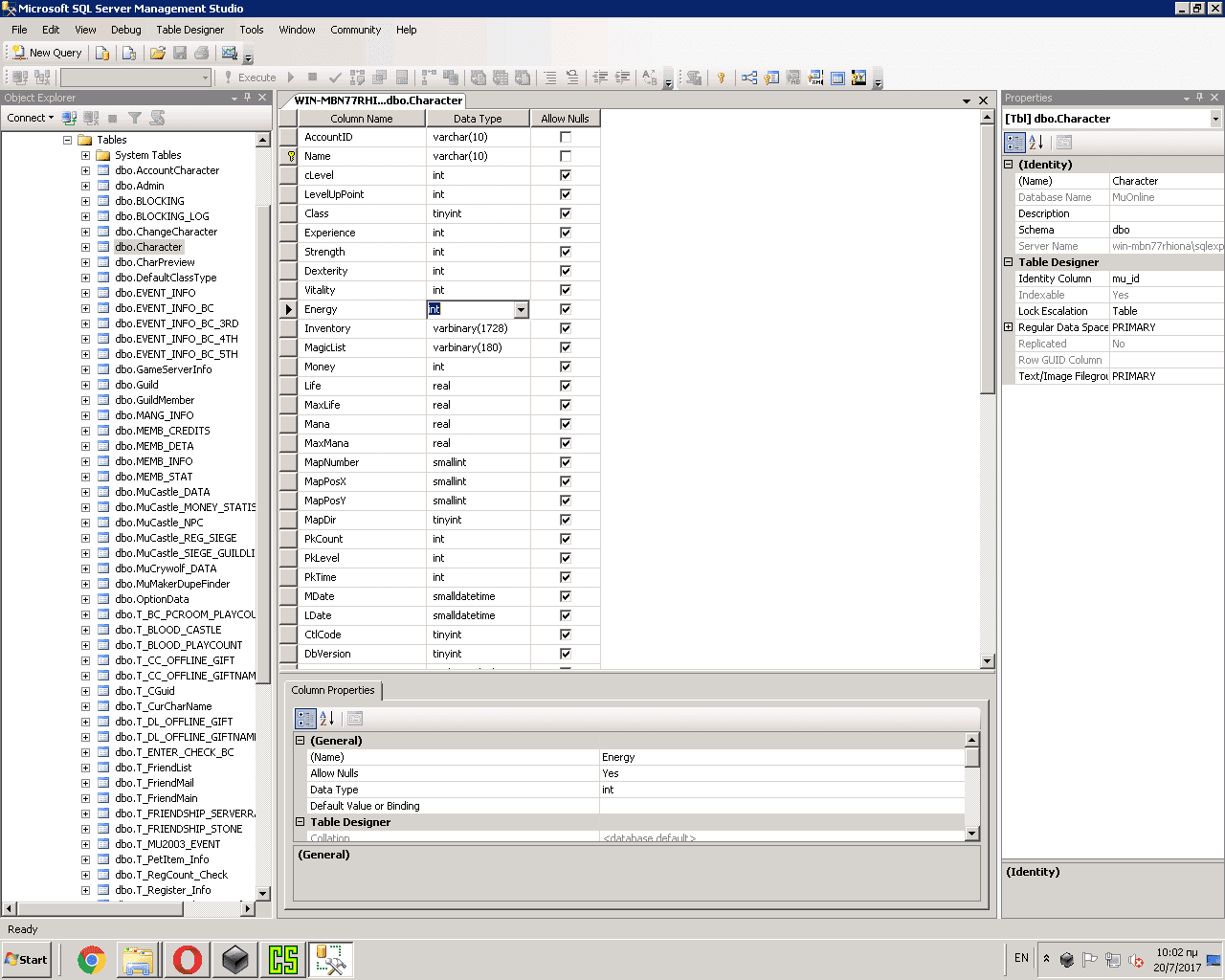
Task: Expand the dbo.Guild tree node
Action: (x=85, y=385)
